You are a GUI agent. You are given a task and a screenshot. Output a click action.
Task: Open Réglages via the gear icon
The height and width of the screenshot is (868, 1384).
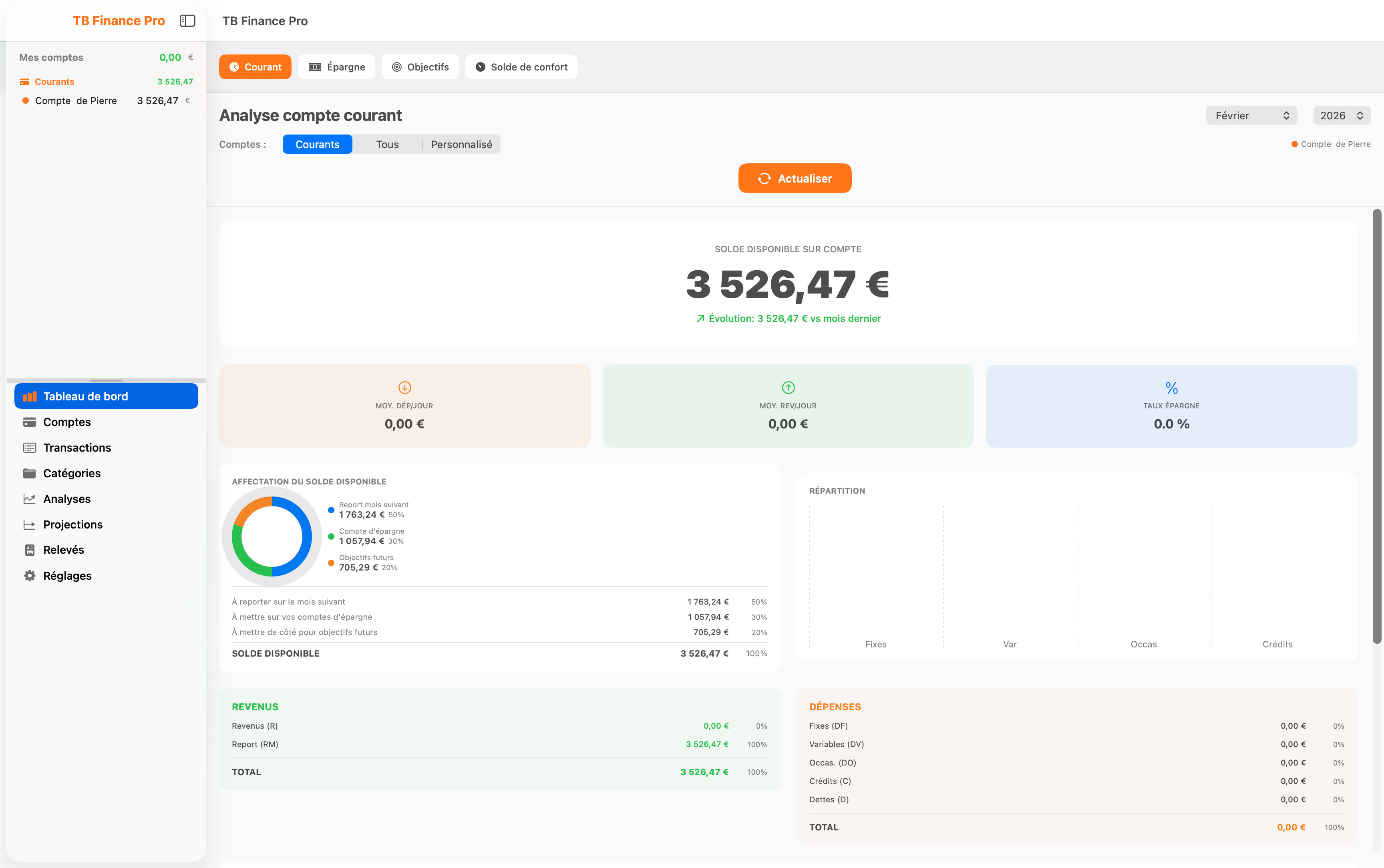(29, 576)
